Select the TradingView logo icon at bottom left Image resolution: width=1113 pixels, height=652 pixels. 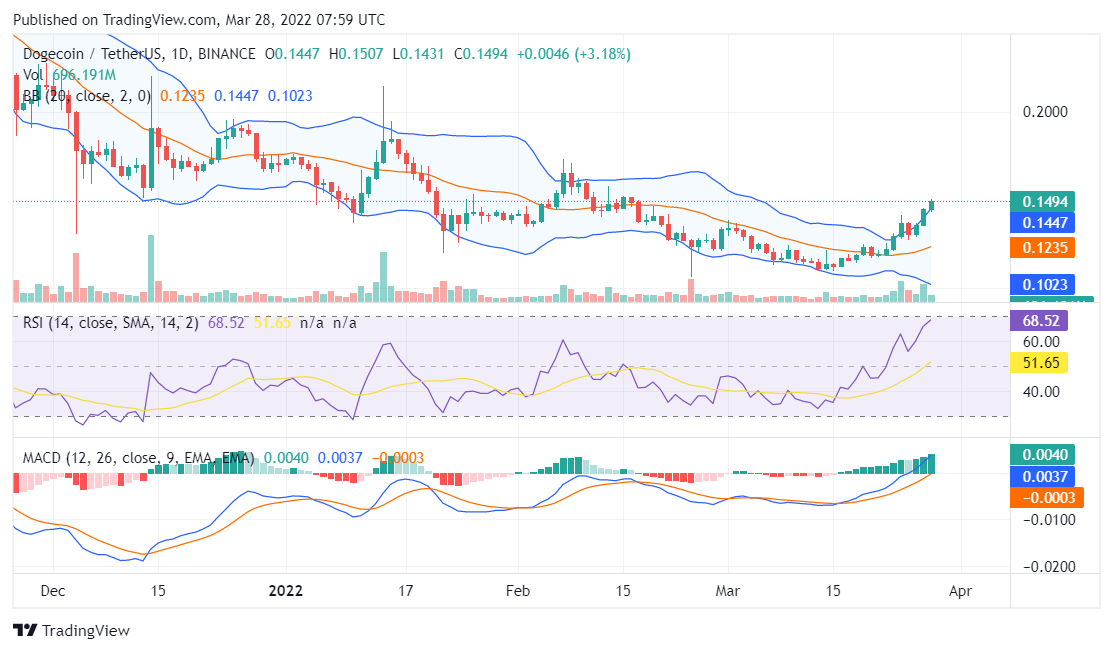(x=24, y=630)
